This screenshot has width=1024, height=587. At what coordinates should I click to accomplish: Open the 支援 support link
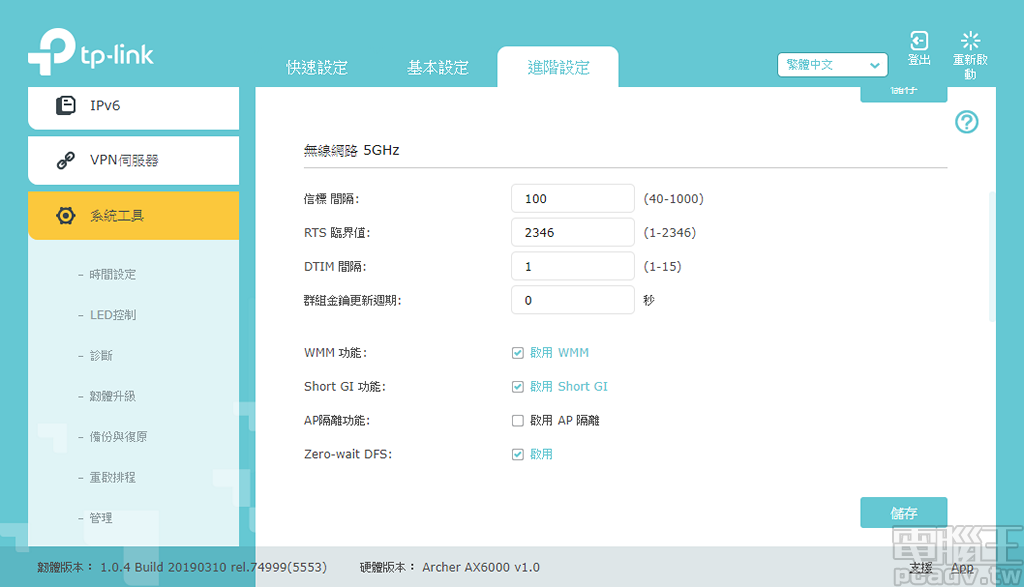point(920,566)
